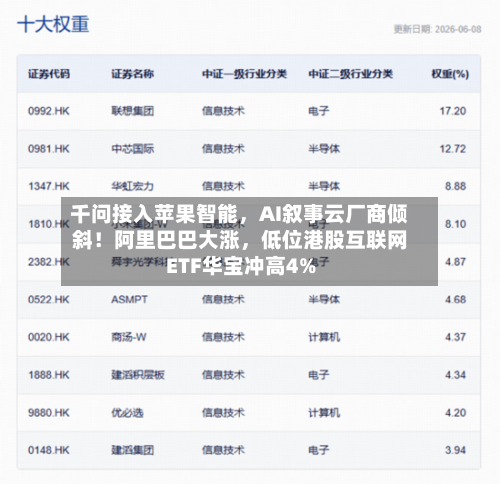This screenshot has width=500, height=484.
Task: Click the name 建滔集团
Action: tap(133, 450)
